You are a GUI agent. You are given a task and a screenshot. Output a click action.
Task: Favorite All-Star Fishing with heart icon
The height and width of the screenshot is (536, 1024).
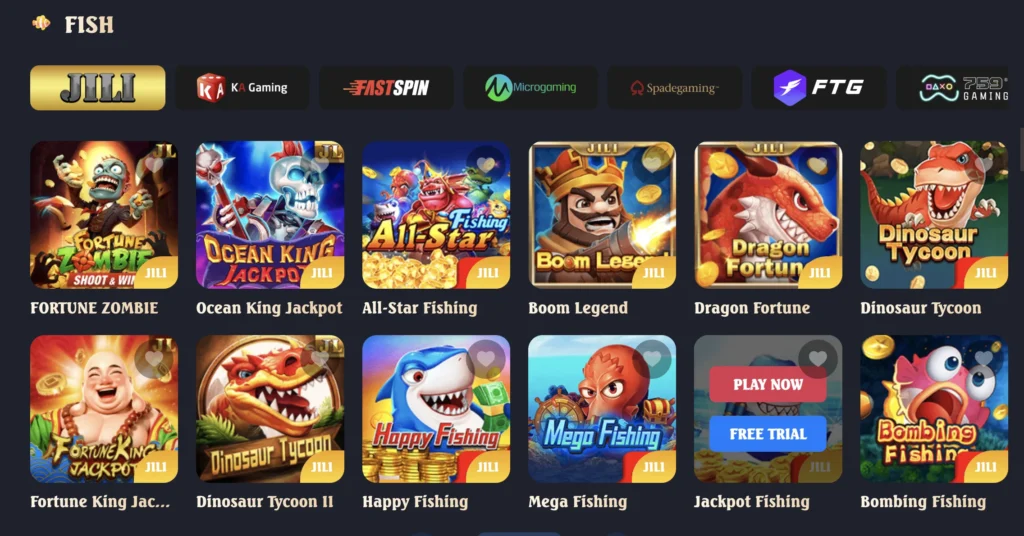point(485,164)
